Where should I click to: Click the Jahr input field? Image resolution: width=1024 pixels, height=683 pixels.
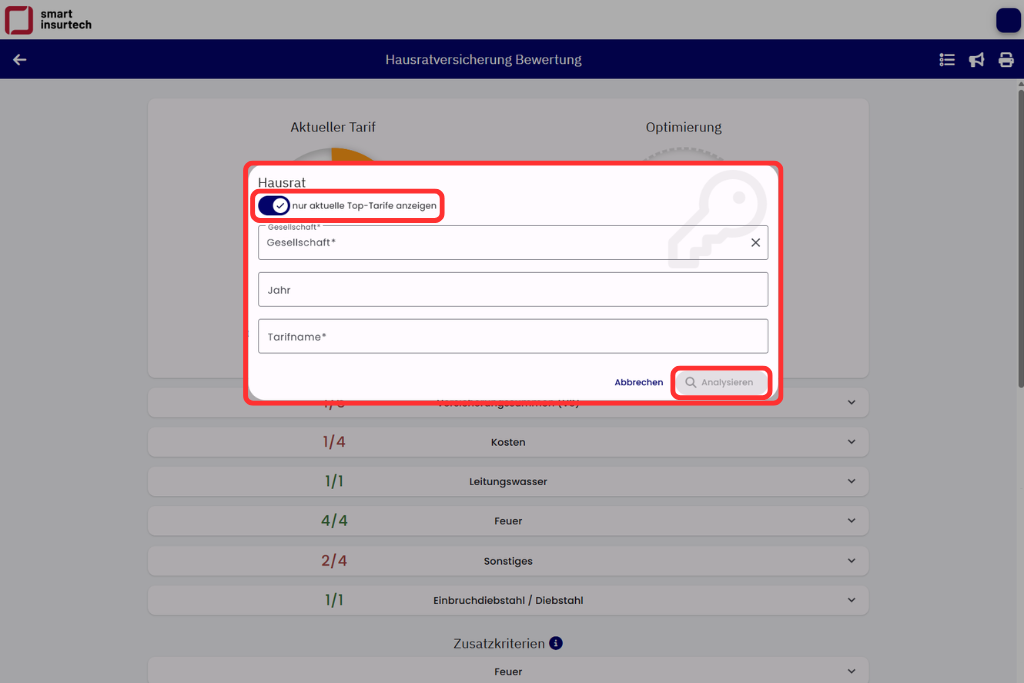pos(512,290)
